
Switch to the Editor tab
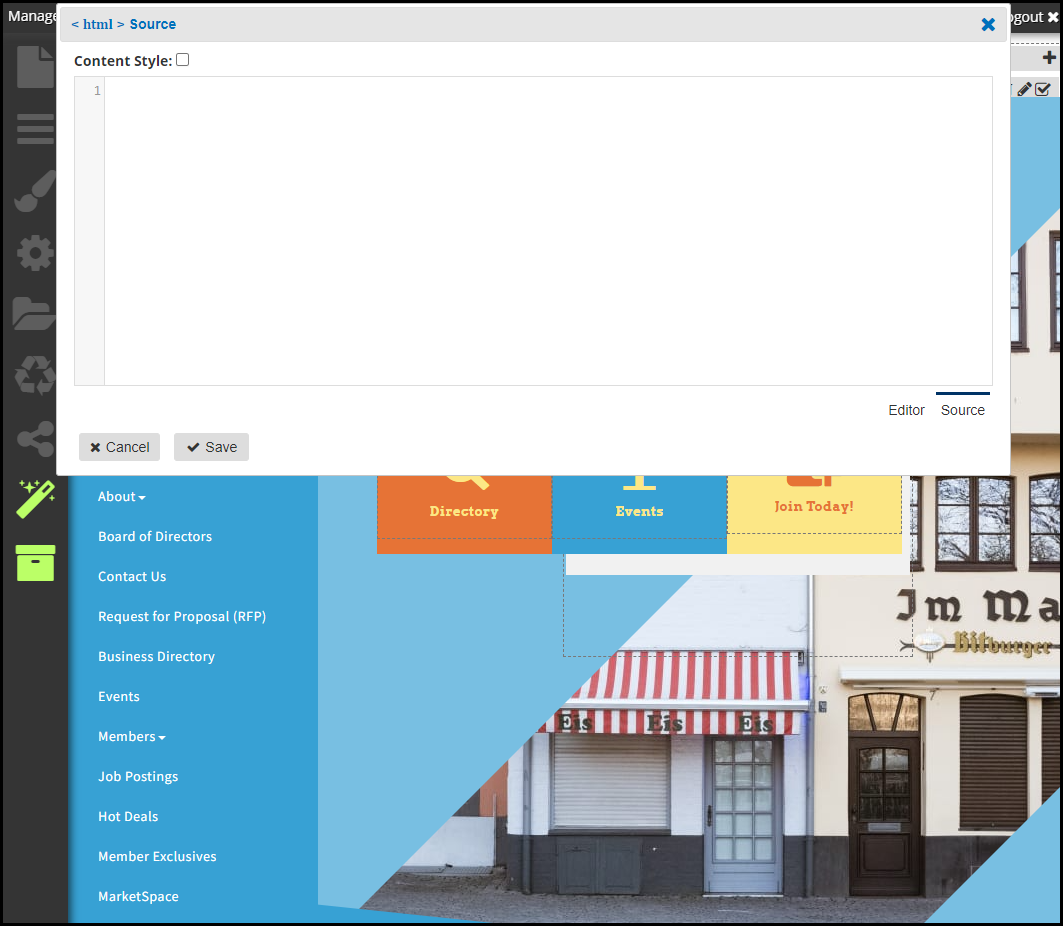906,410
